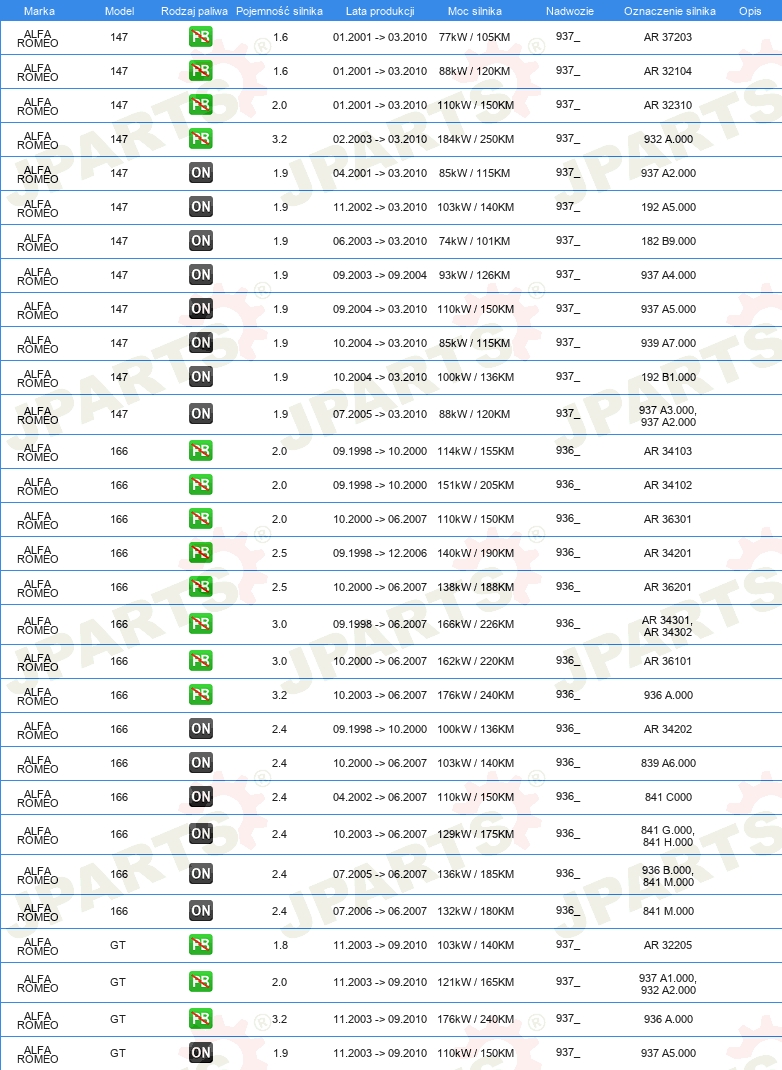The width and height of the screenshot is (782, 1070).
Task: Select the ON icon in the 937 A4.000 row
Action: point(201,275)
